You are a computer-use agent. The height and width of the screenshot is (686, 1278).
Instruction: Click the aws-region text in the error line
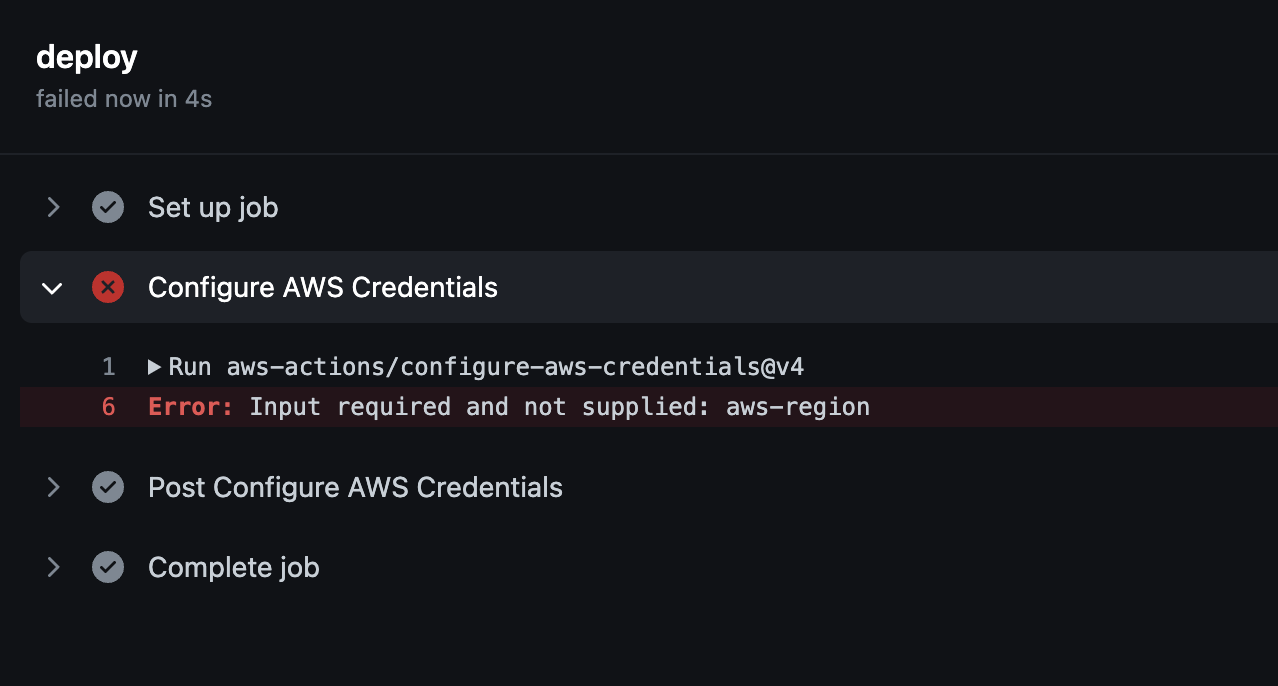point(797,407)
